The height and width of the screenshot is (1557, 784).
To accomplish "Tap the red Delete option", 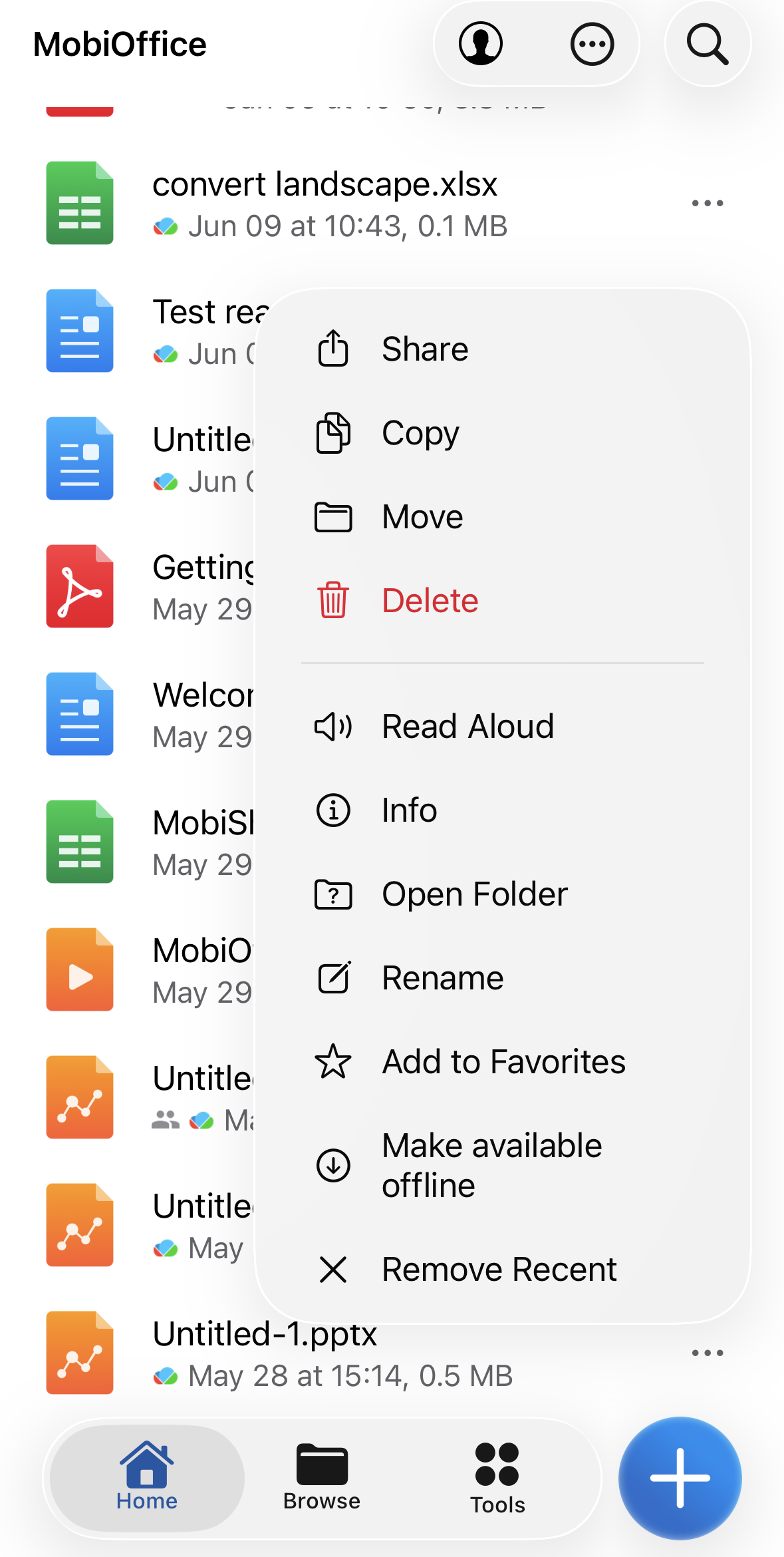I will click(x=503, y=600).
